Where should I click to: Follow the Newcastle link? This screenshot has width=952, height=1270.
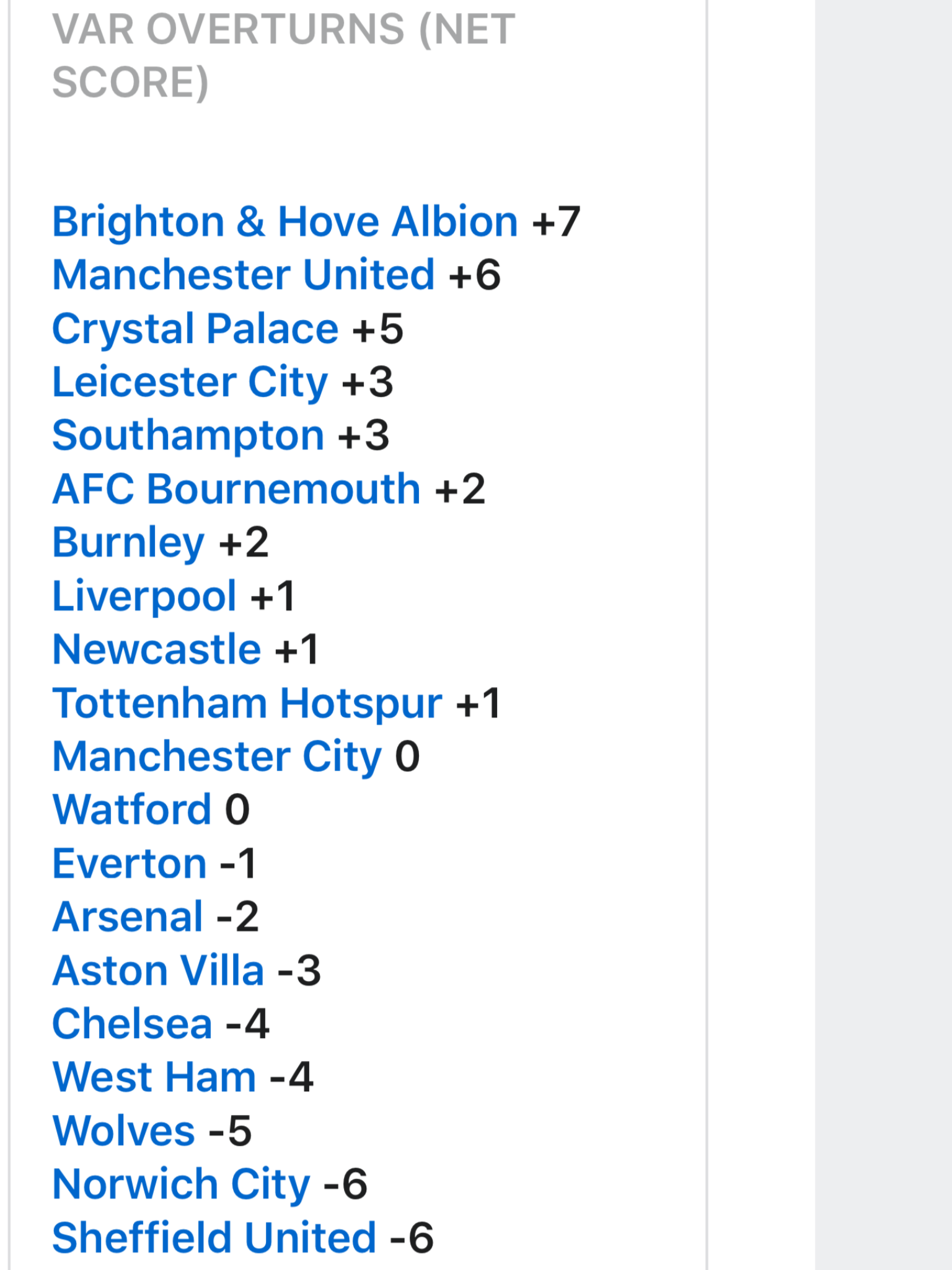[157, 649]
